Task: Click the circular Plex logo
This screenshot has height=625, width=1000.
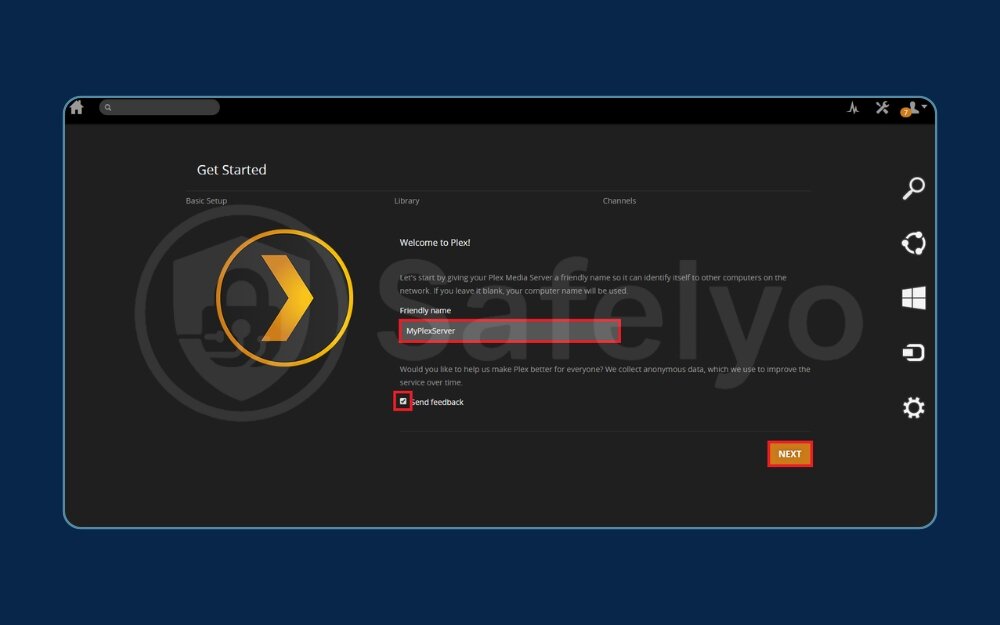Action: [283, 295]
